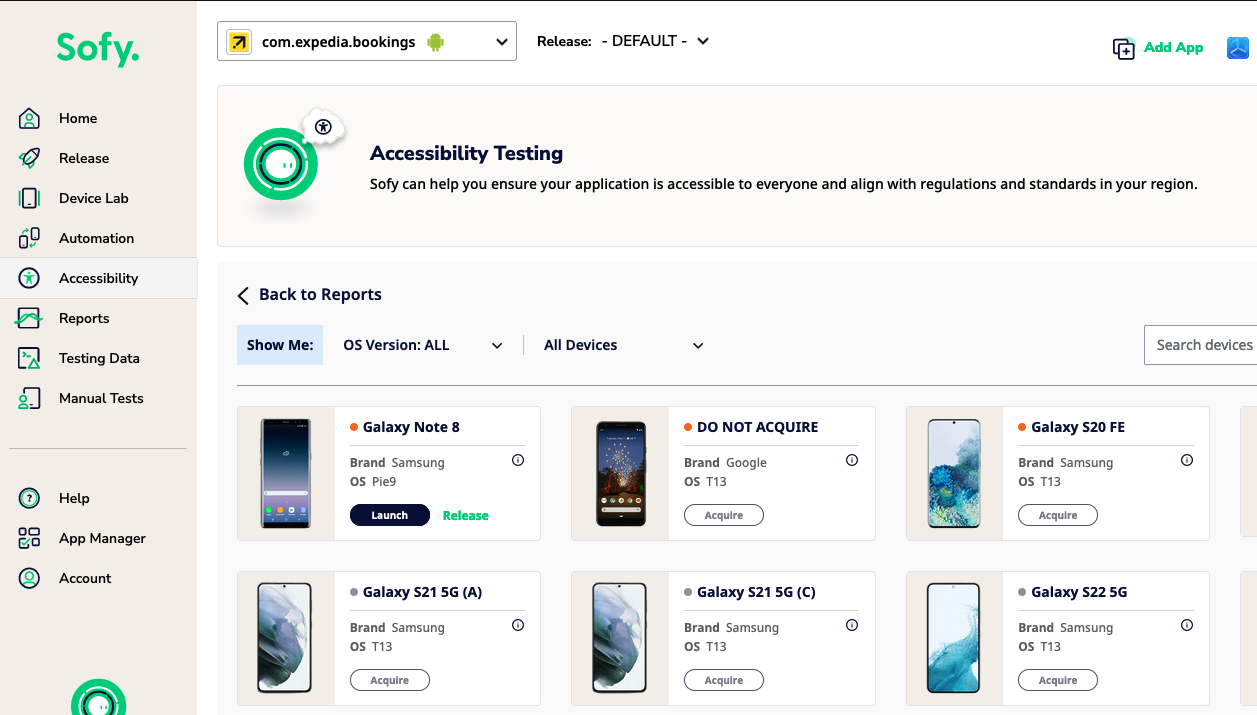Screen dimensions: 1257x715
Task: Click the Help question mark icon
Action: (x=29, y=498)
